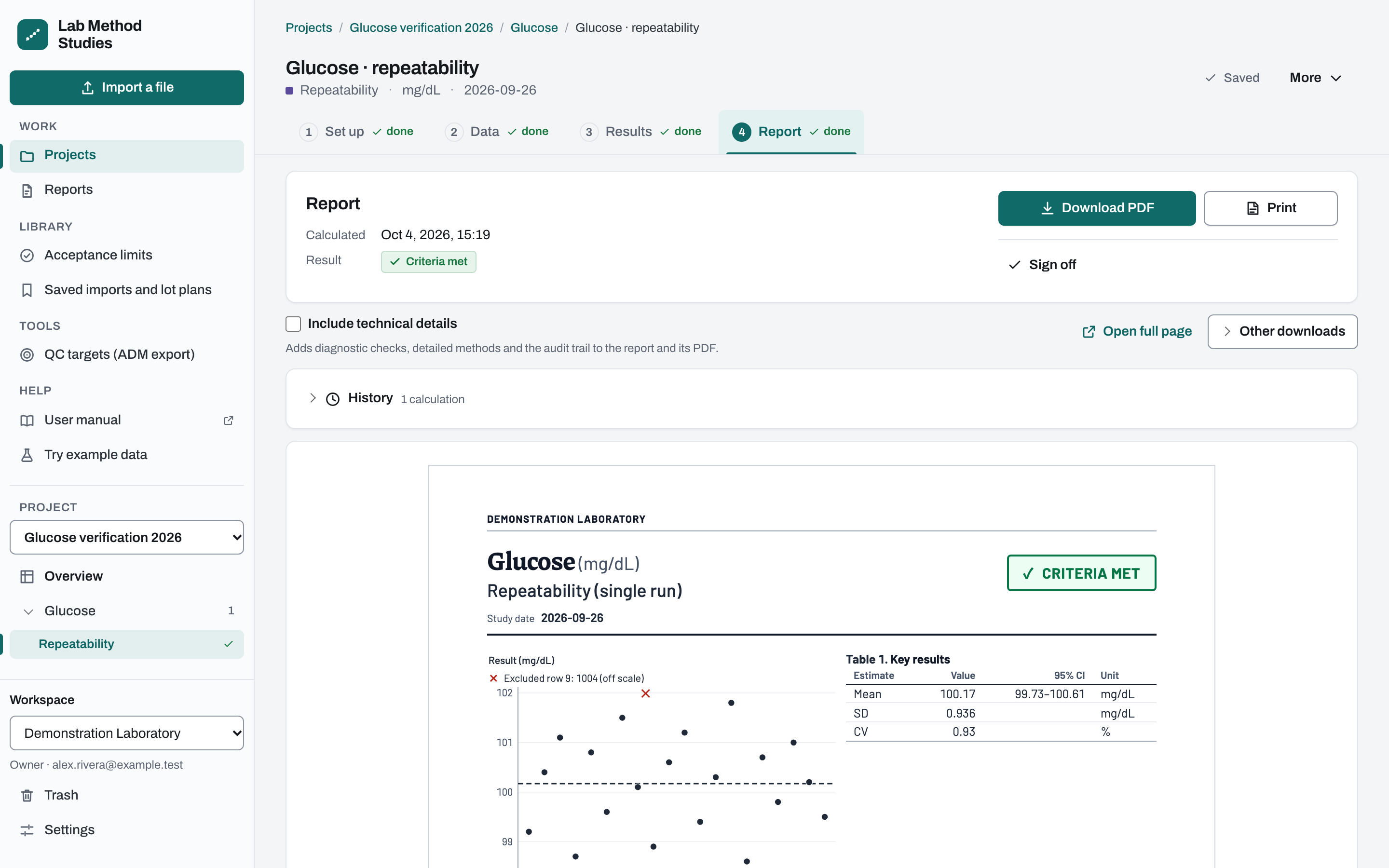Open full page link for the report

point(1137,331)
